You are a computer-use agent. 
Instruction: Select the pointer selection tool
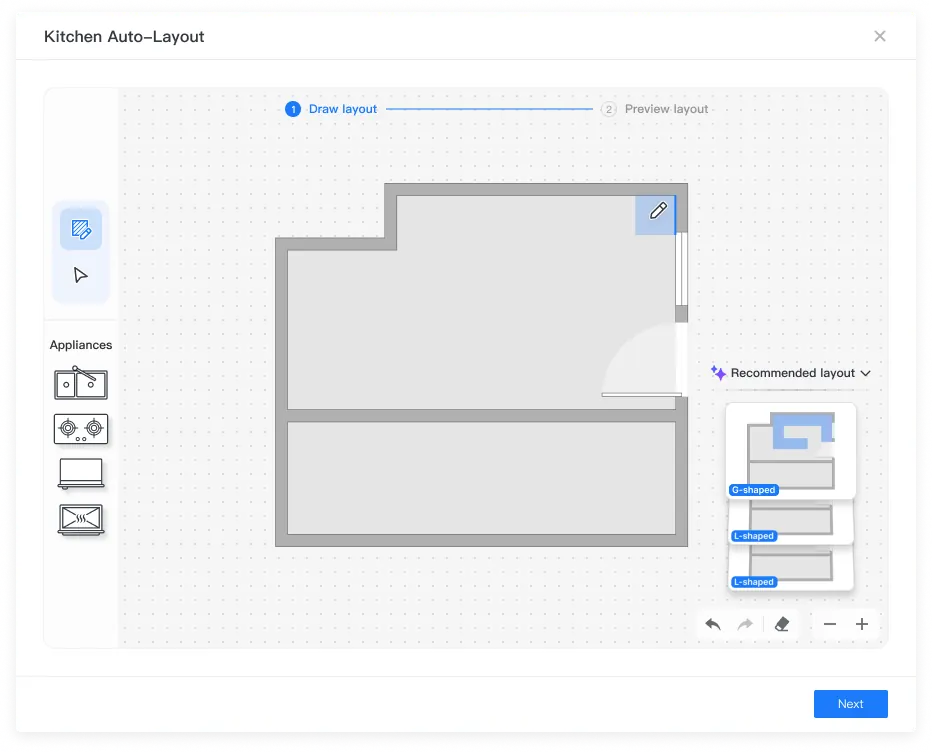click(x=81, y=275)
